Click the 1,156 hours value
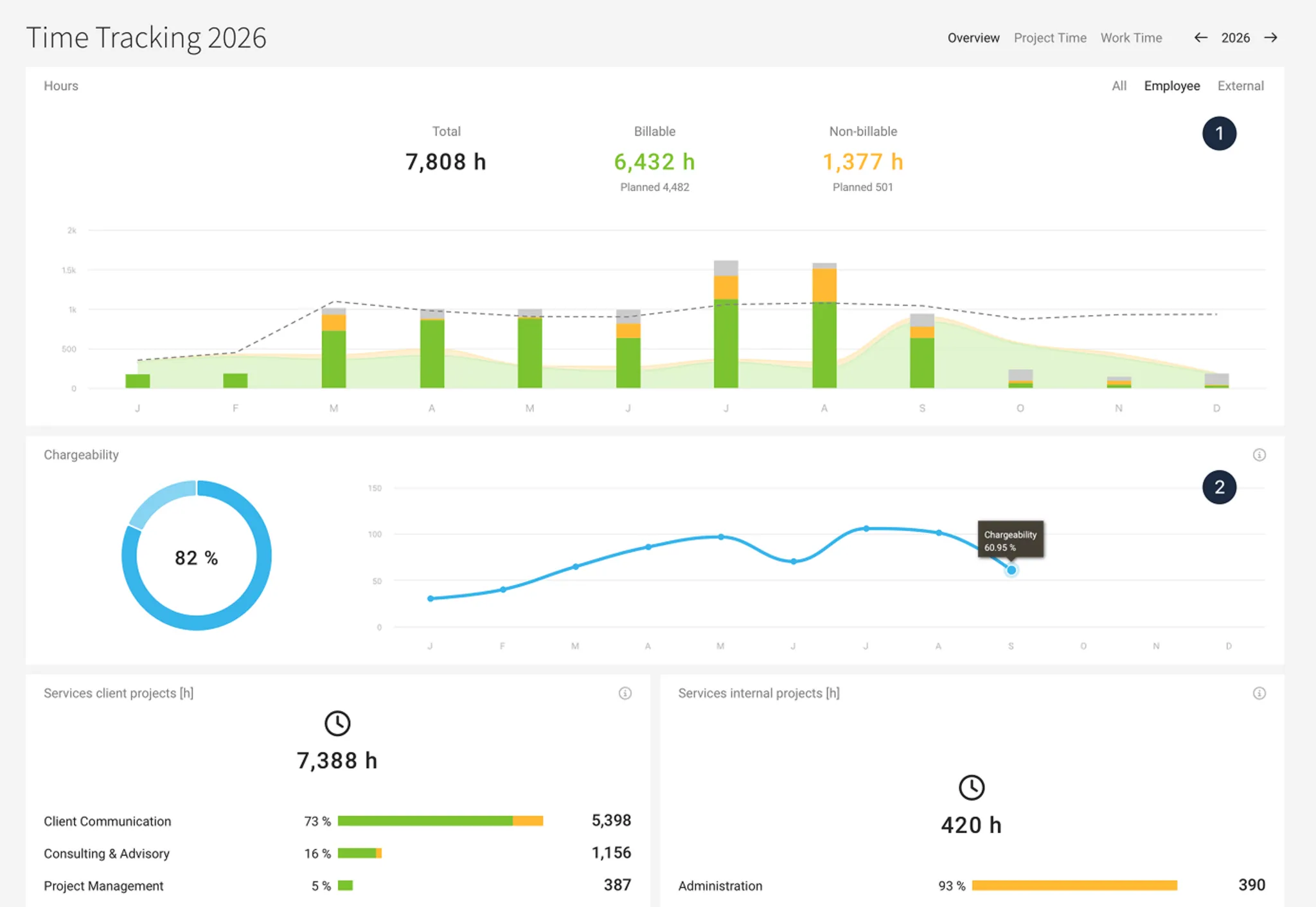Image resolution: width=1316 pixels, height=907 pixels. coord(611,852)
